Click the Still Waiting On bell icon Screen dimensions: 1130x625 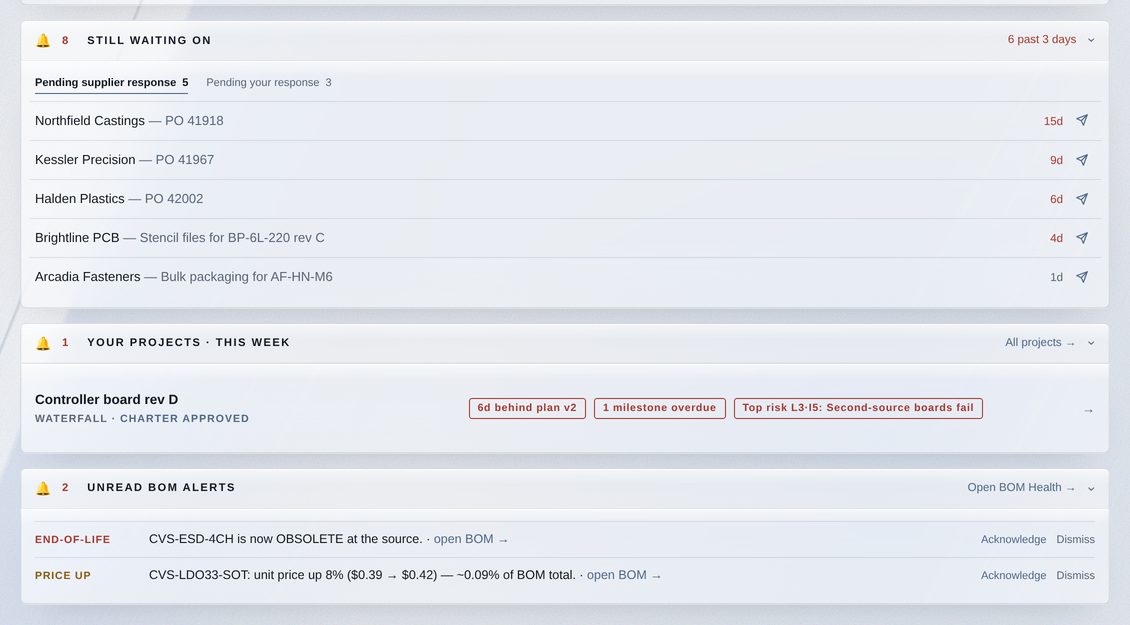43,40
